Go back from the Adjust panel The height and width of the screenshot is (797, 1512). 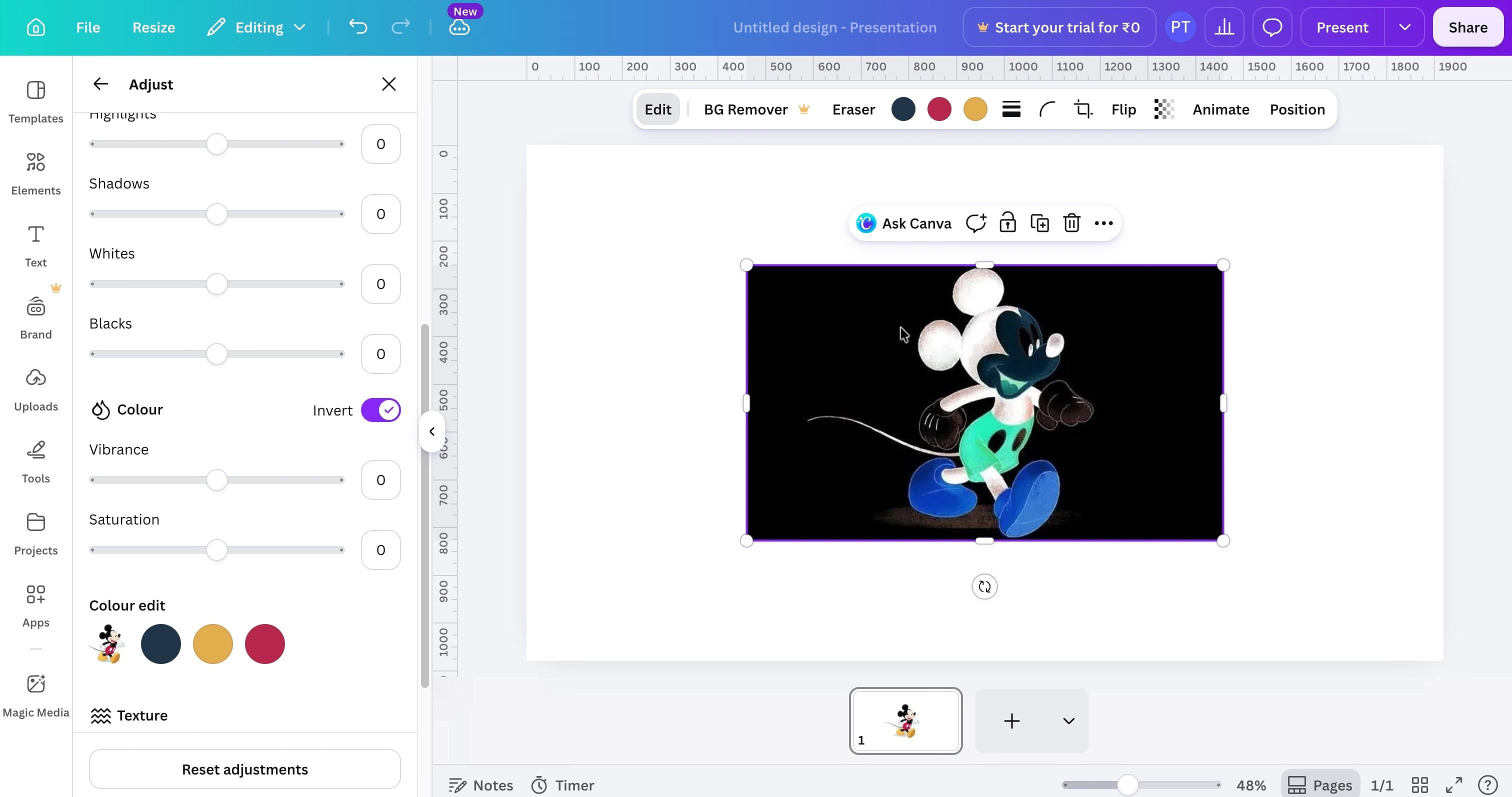click(101, 84)
